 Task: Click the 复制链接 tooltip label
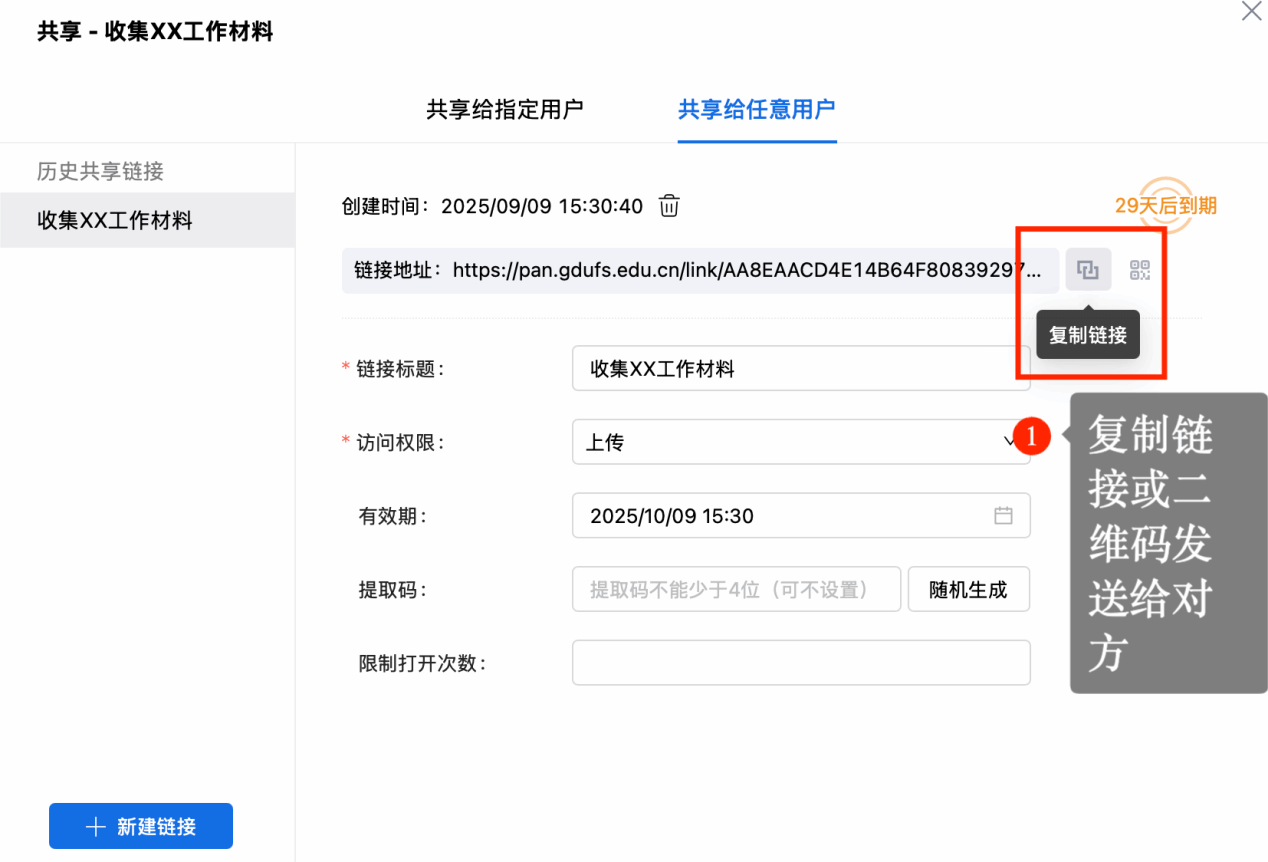(1087, 336)
